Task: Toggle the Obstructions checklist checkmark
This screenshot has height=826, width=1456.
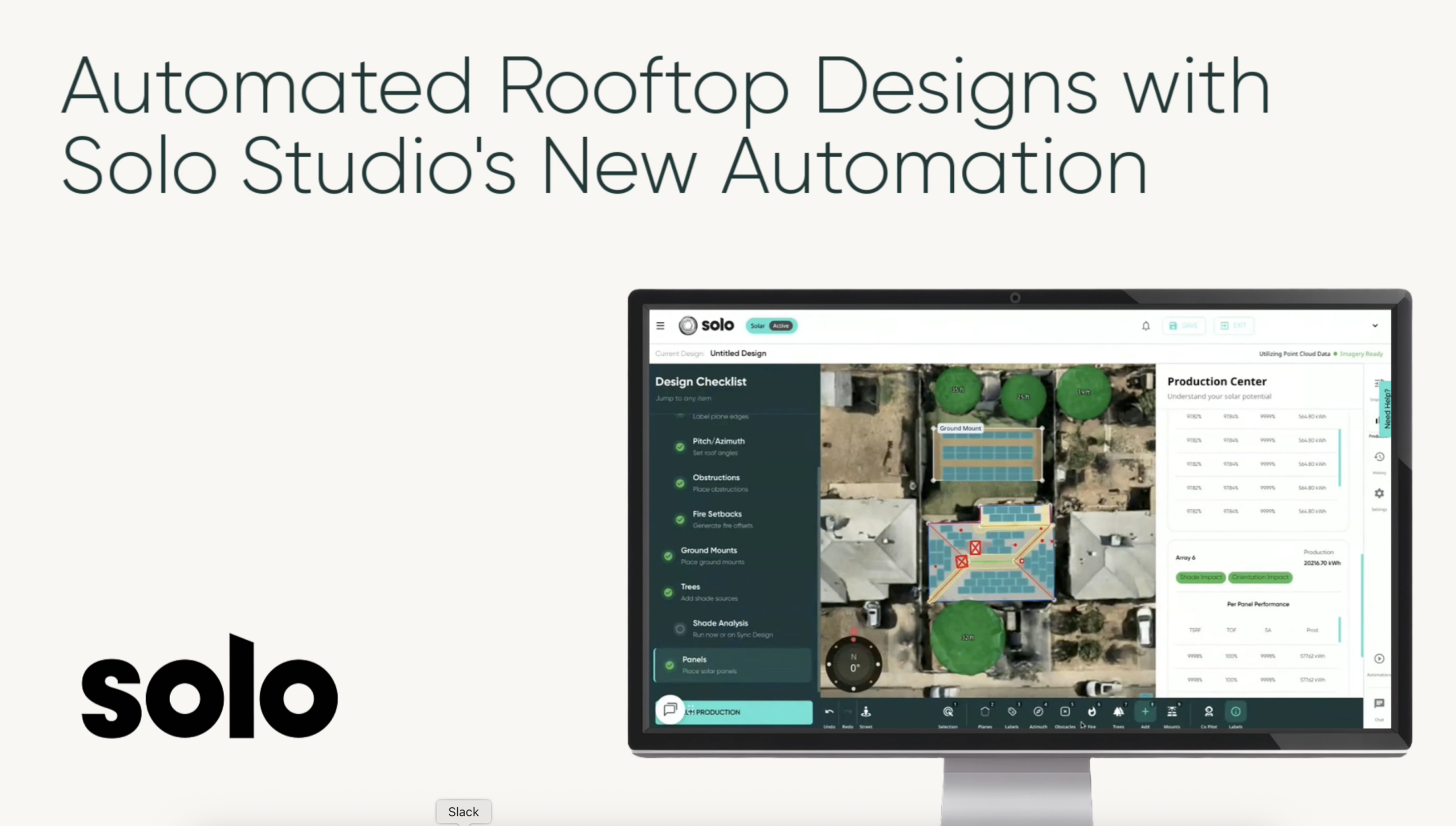Action: 679,483
